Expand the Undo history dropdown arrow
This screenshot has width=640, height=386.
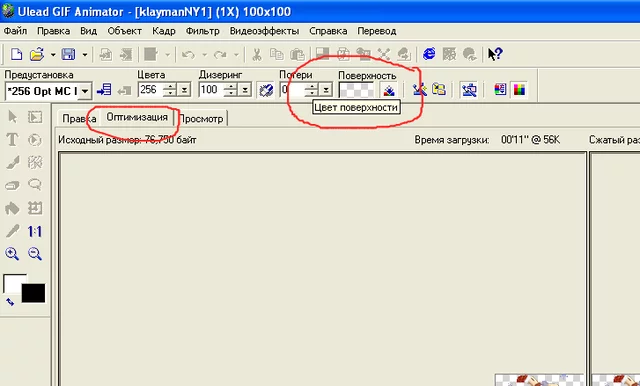(x=204, y=54)
